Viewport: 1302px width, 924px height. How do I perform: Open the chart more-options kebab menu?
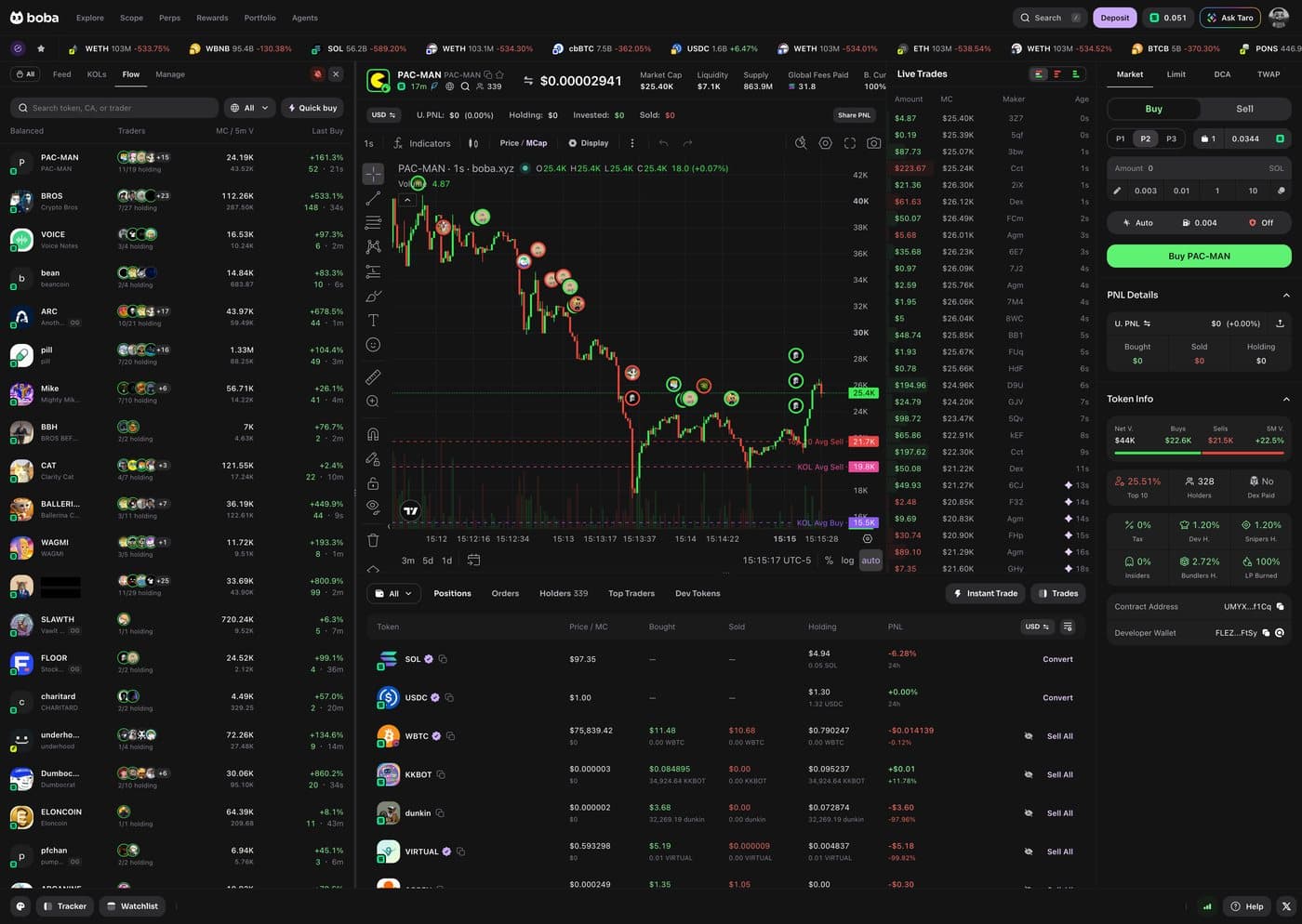tap(632, 143)
